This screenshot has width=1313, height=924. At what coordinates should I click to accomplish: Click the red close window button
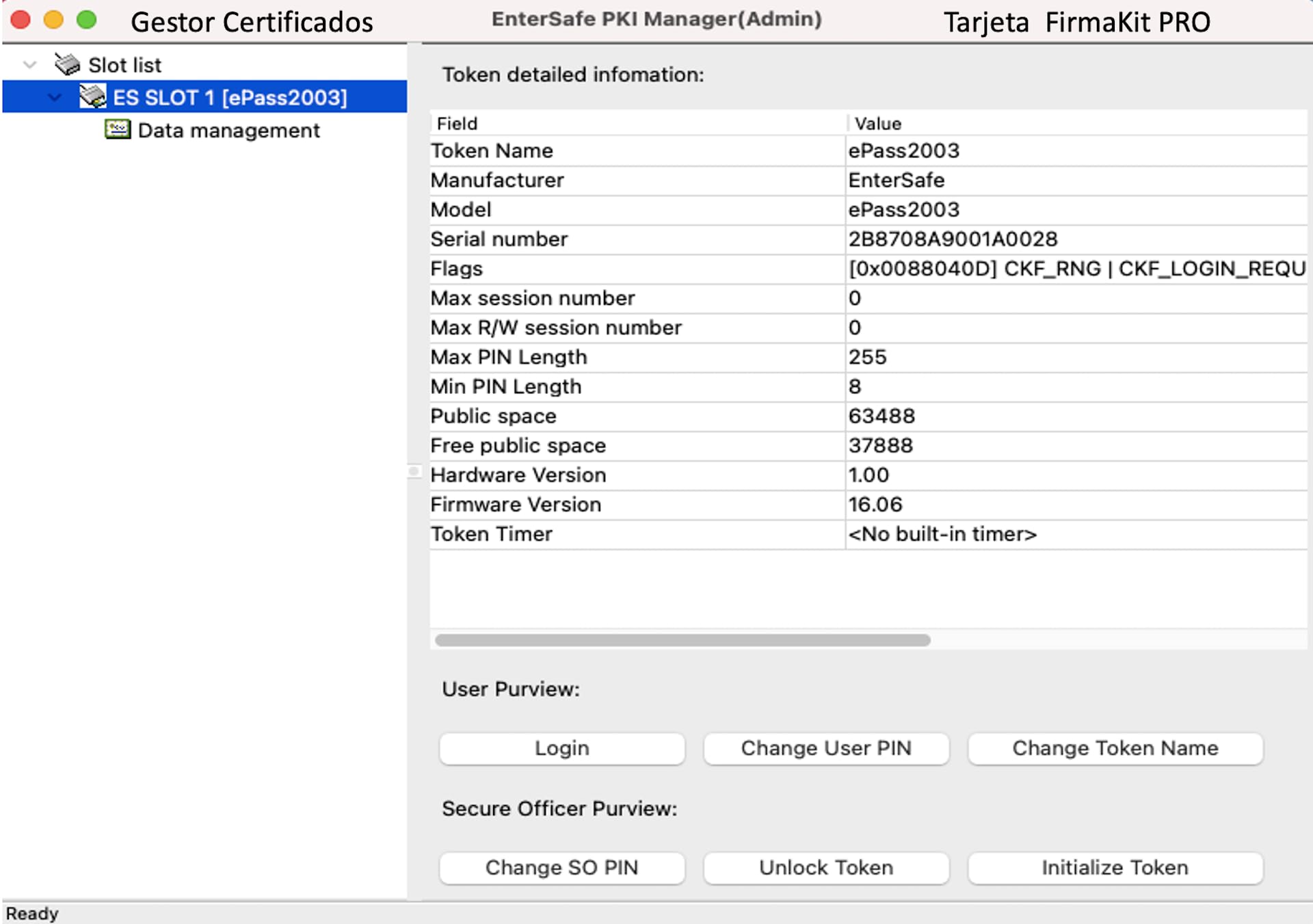coord(21,20)
